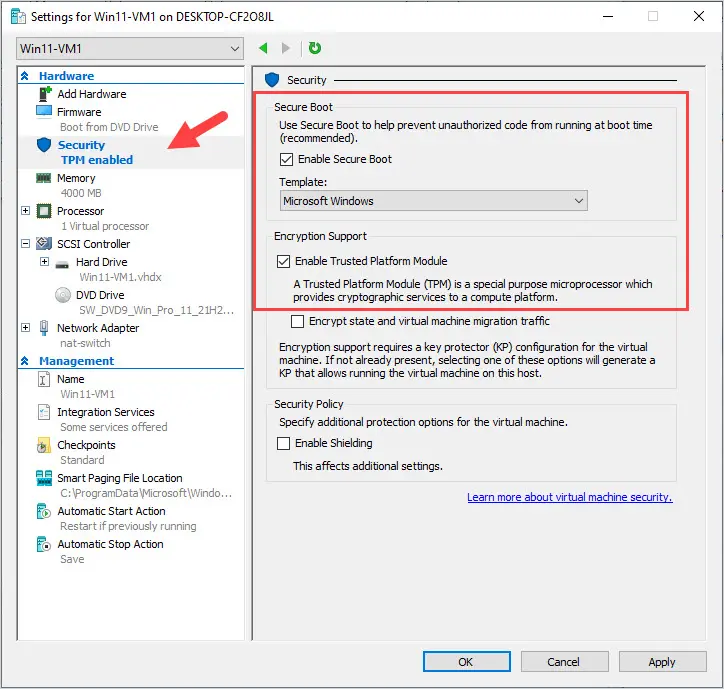Toggle Enable Secure Boot checkbox
Image resolution: width=724 pixels, height=689 pixels.
(286, 159)
